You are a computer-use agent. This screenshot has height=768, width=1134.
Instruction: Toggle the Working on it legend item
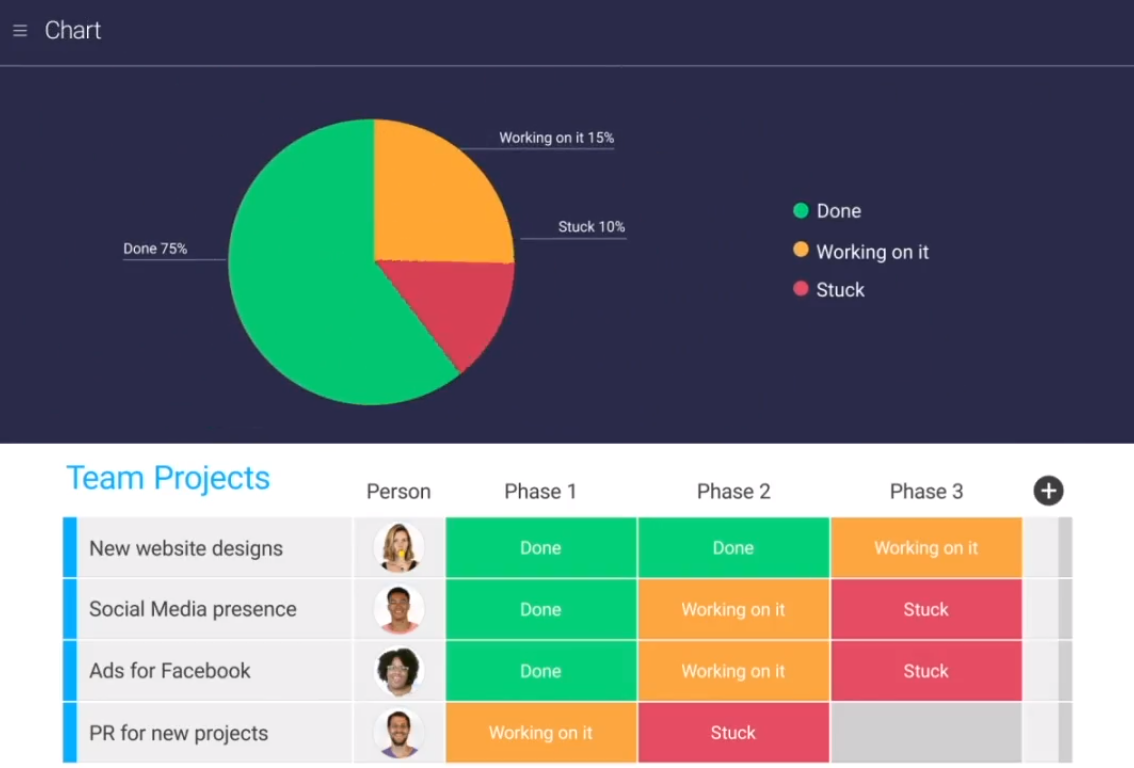tap(861, 252)
